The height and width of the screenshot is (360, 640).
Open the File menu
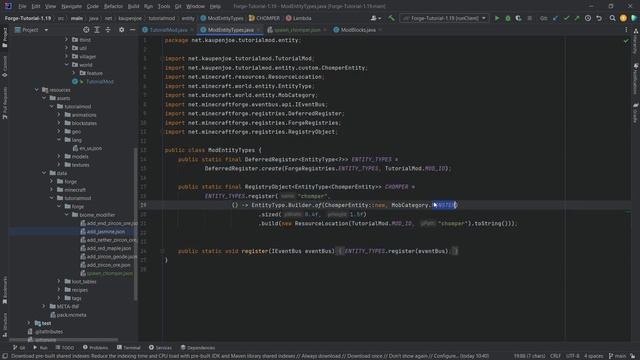pos(22,6)
